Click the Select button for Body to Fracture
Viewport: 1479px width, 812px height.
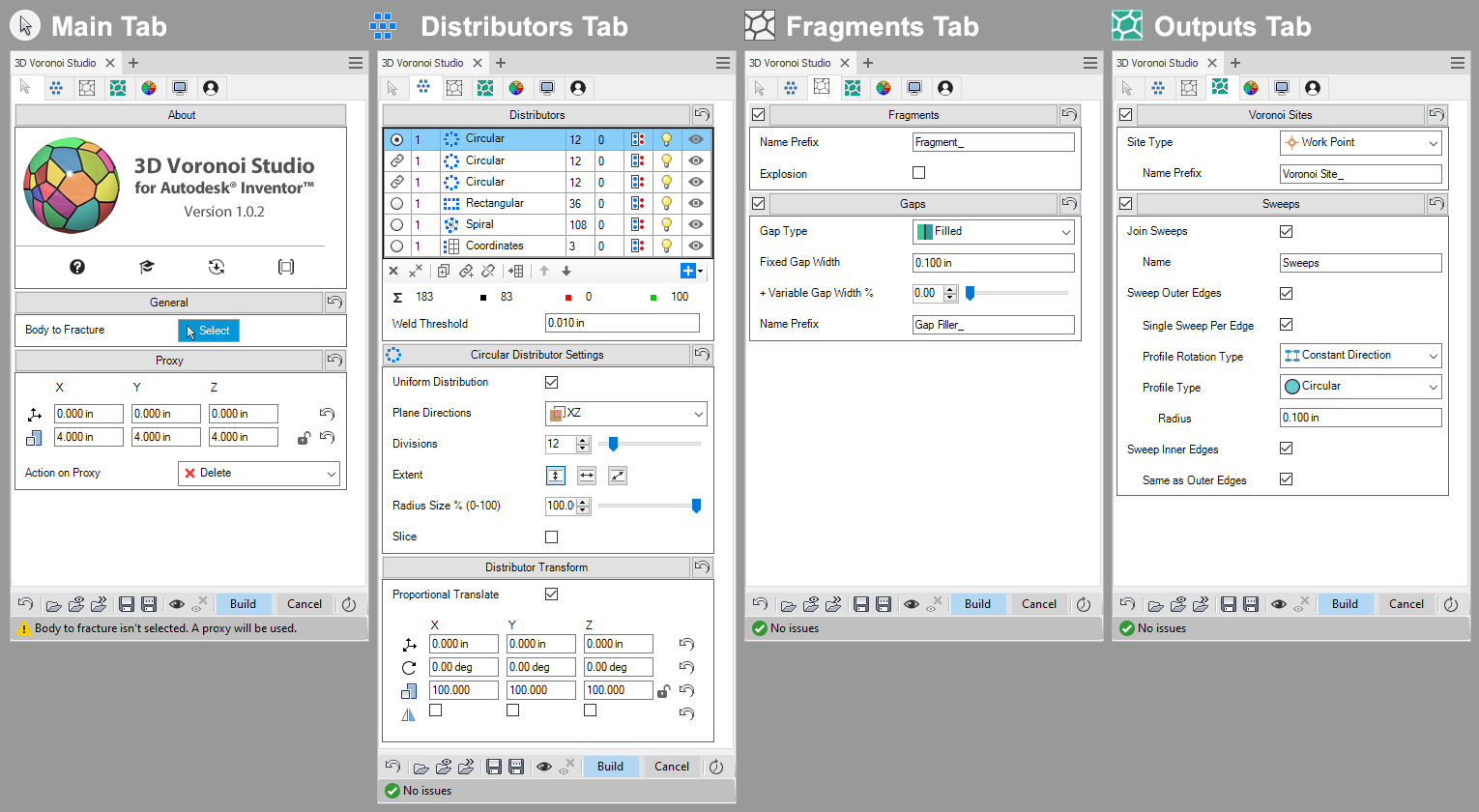(x=209, y=331)
